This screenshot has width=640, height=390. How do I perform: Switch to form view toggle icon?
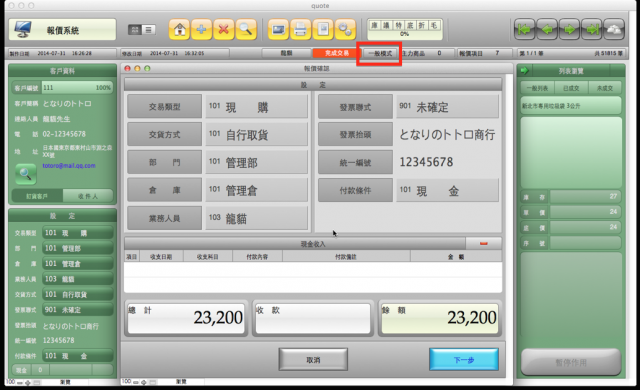point(135,30)
